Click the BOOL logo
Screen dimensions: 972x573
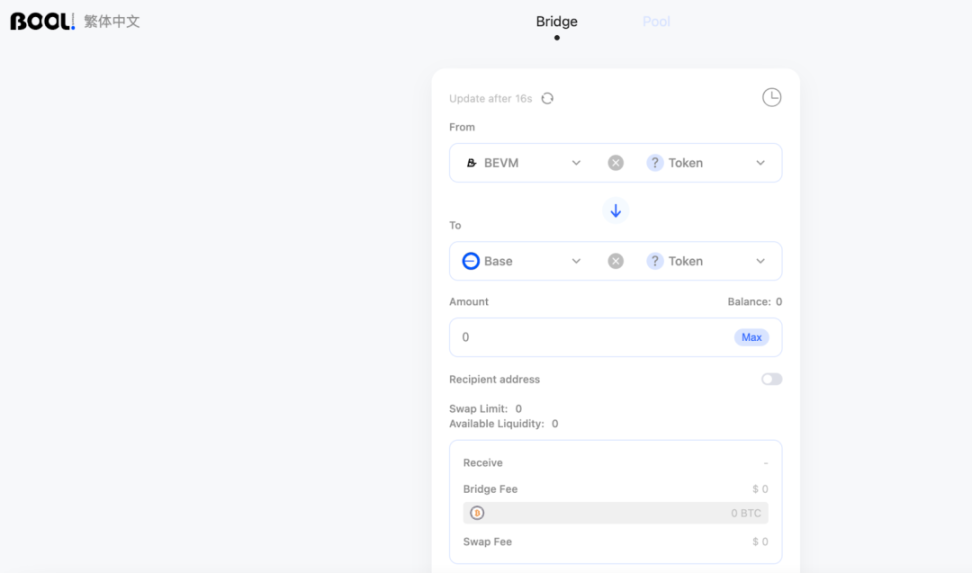[42, 21]
